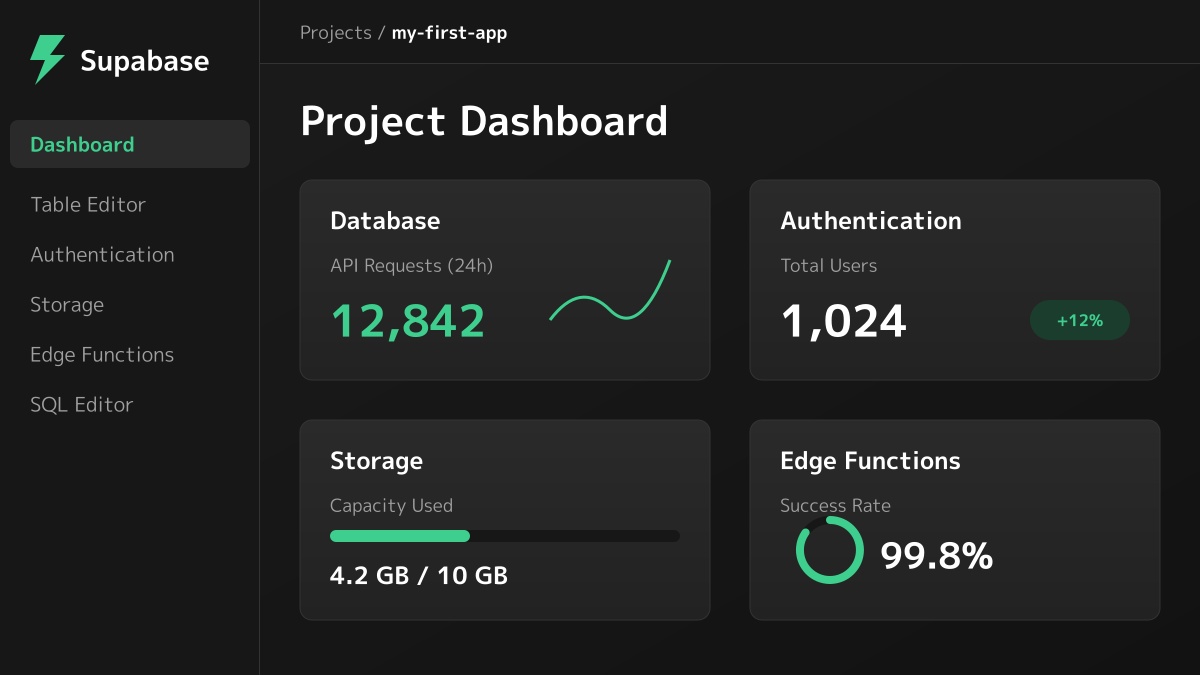Click the storage capacity progress bar
Viewport: 1200px width, 675px height.
505,536
